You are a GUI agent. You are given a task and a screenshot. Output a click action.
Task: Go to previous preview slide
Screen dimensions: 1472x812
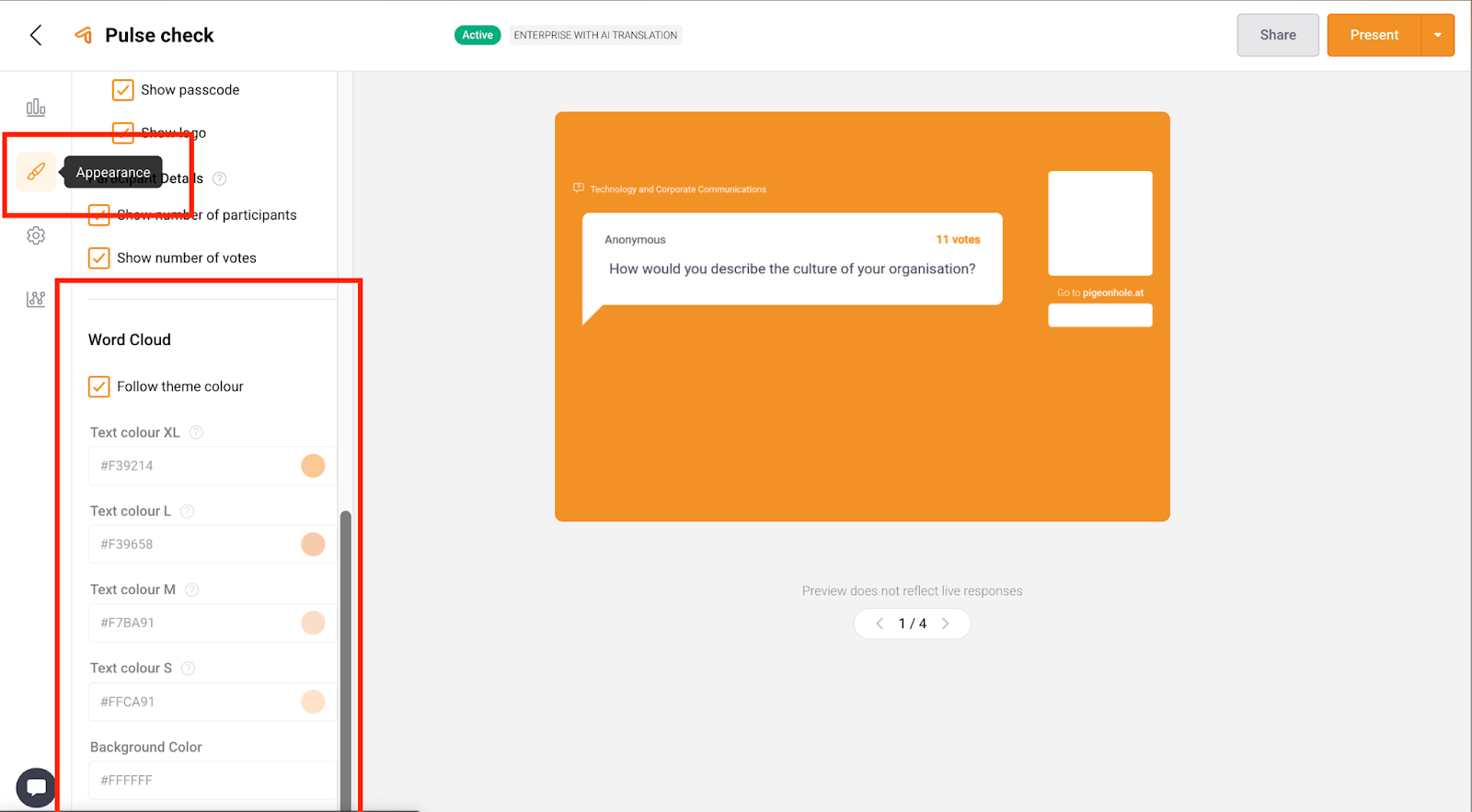coord(880,623)
